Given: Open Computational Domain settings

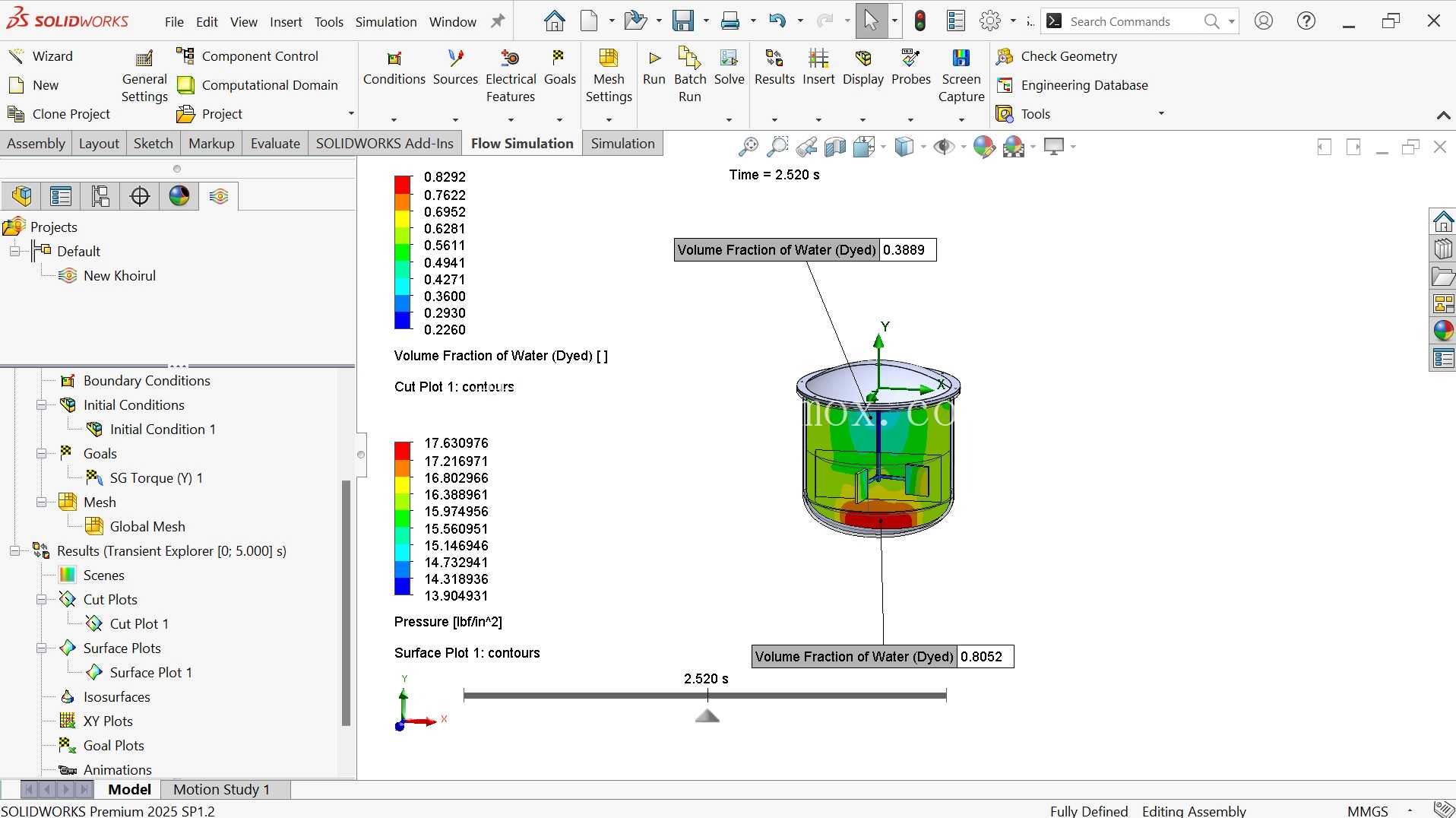Looking at the screenshot, I should coord(257,85).
